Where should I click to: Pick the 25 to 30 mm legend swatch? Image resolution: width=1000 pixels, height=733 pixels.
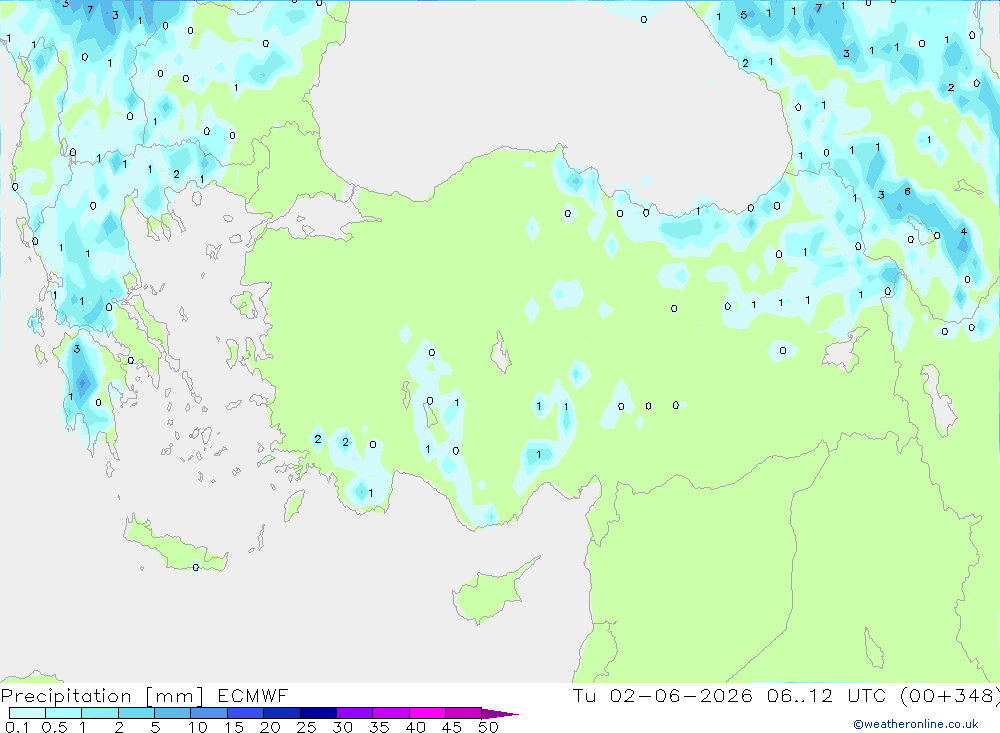tap(318, 713)
